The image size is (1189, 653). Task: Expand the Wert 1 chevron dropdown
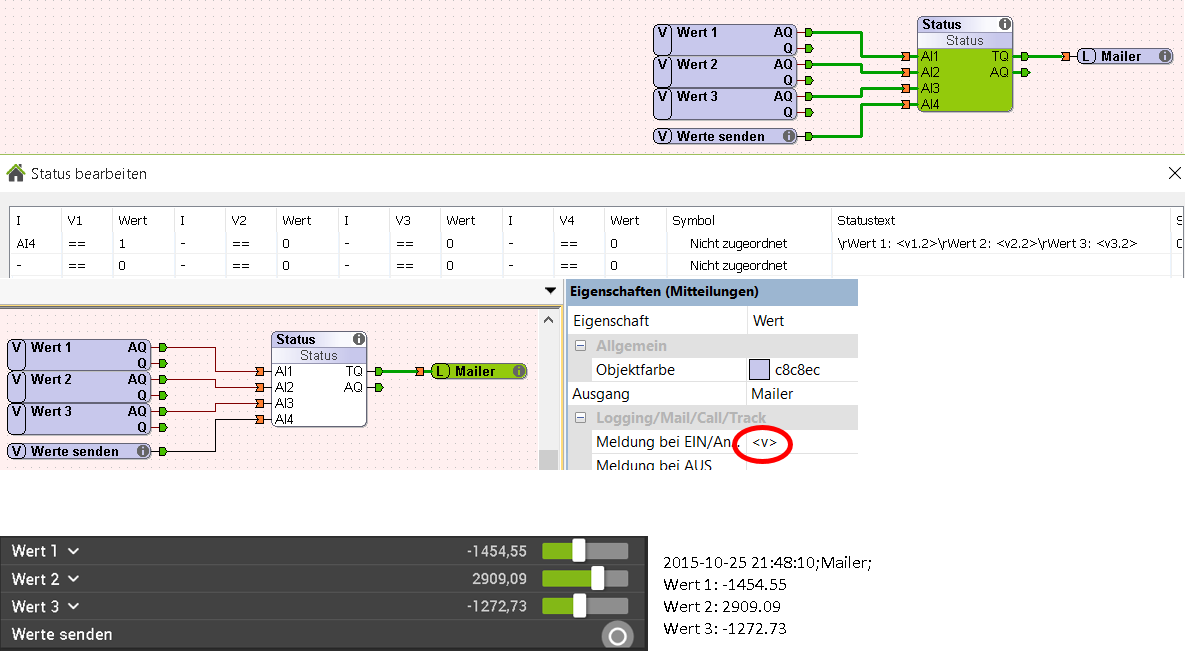pyautogui.click(x=74, y=551)
